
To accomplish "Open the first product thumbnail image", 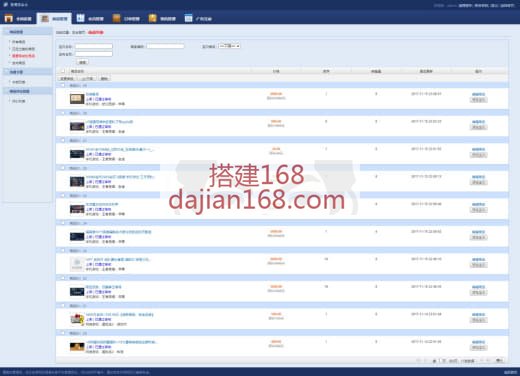I will (x=77, y=99).
